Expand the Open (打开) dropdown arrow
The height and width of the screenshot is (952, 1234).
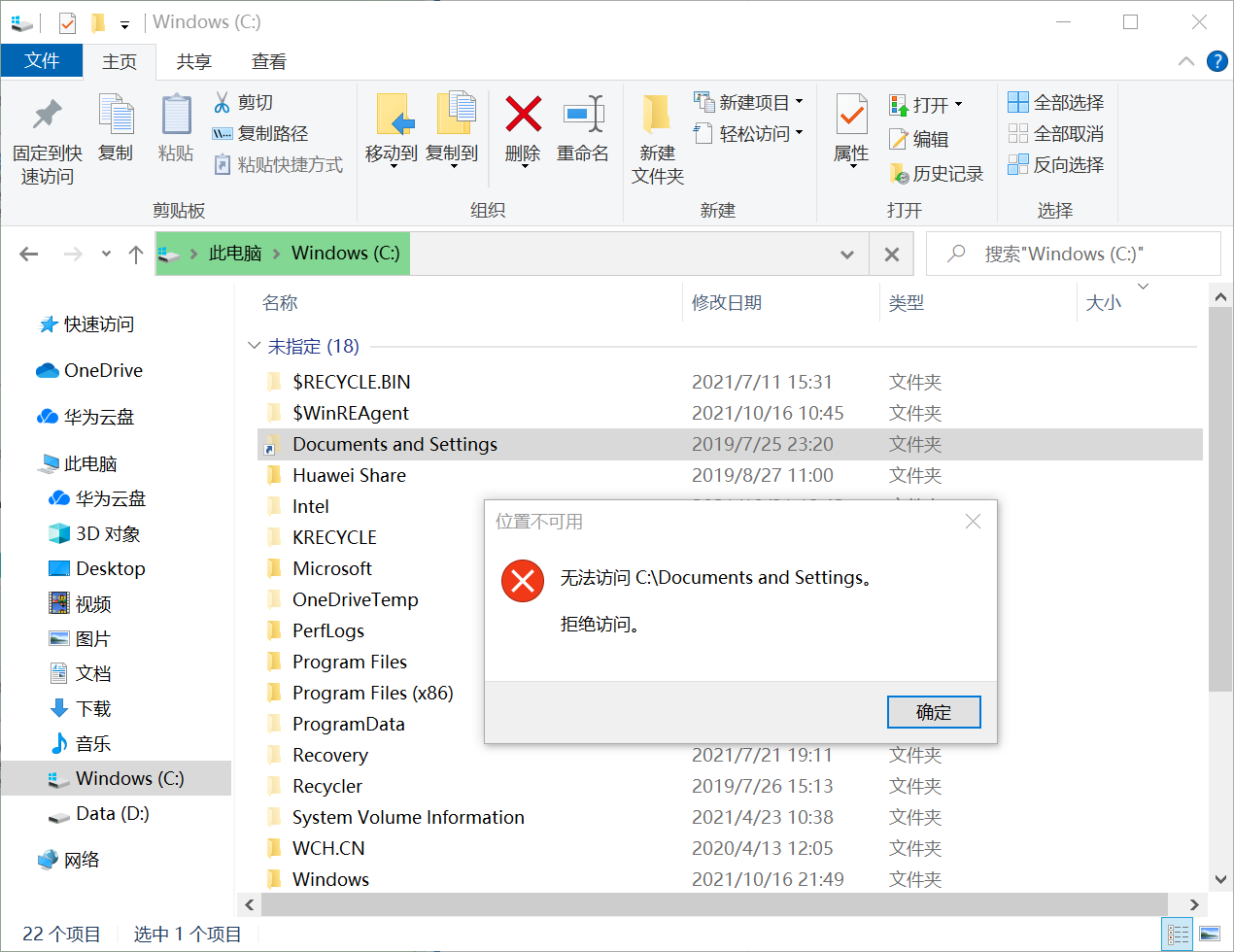tap(958, 105)
